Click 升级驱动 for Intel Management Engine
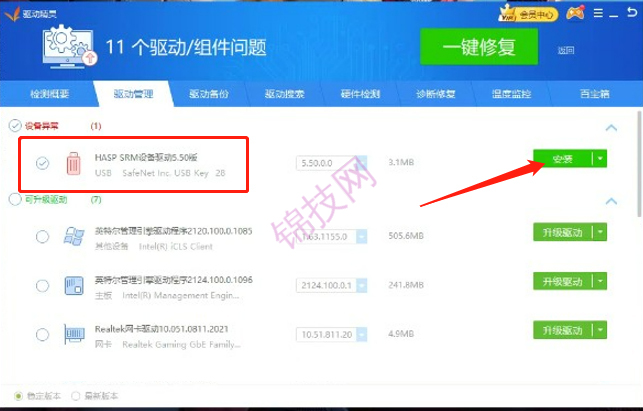The width and height of the screenshot is (643, 411). coord(563,281)
